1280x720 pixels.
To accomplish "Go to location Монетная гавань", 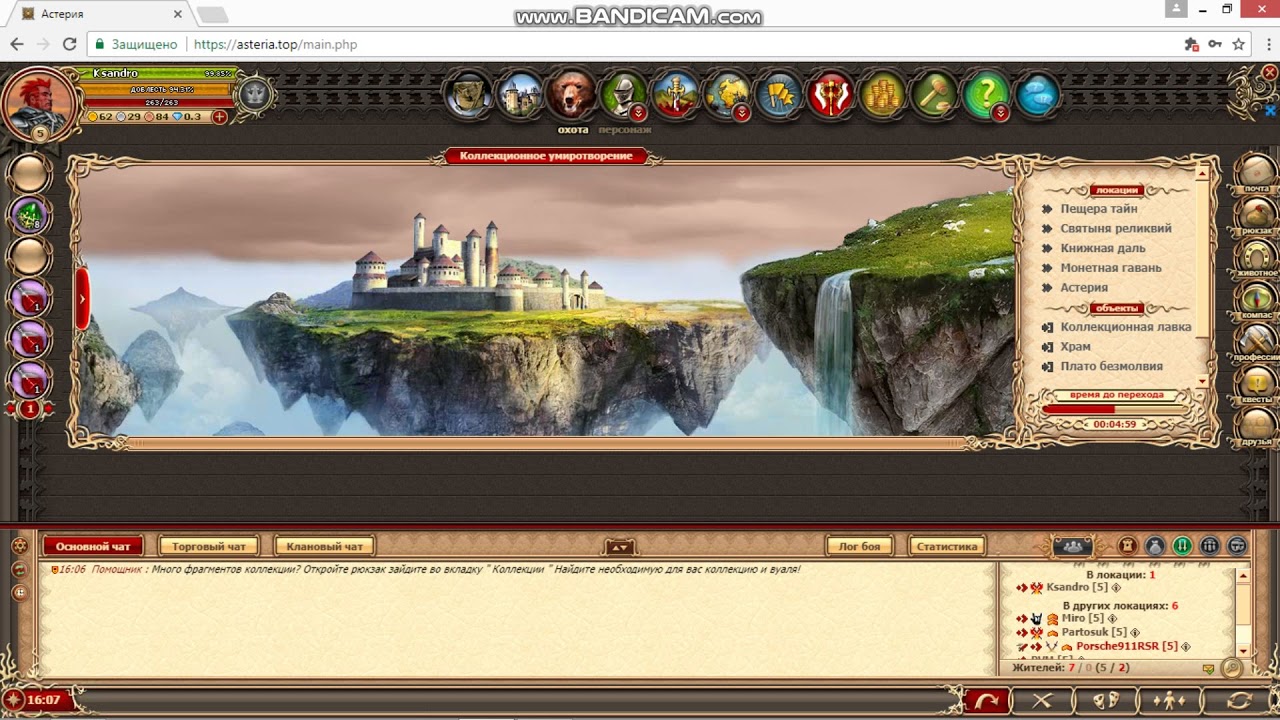I will [1111, 268].
